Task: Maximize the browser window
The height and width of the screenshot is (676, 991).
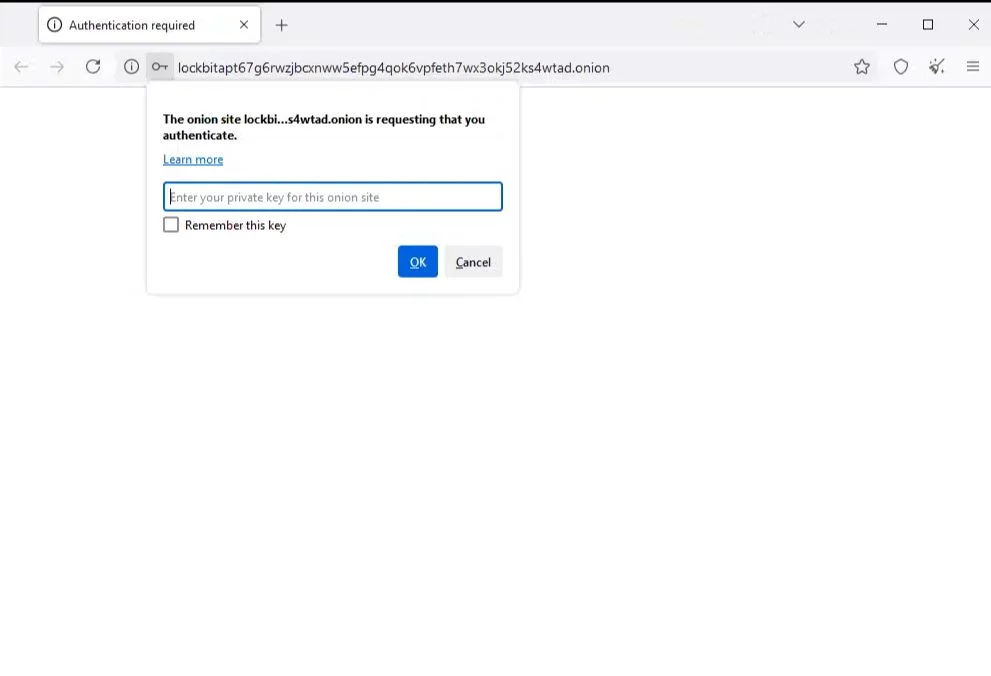Action: click(928, 25)
